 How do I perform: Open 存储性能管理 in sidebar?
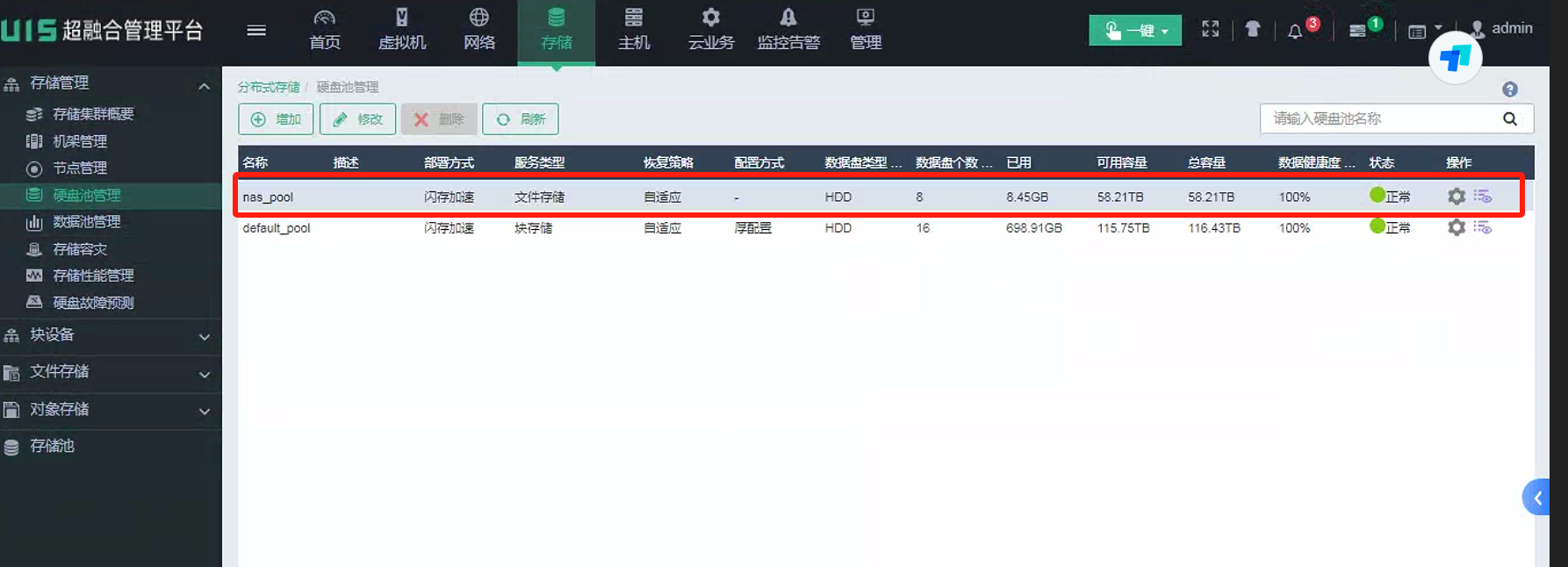coord(93,276)
